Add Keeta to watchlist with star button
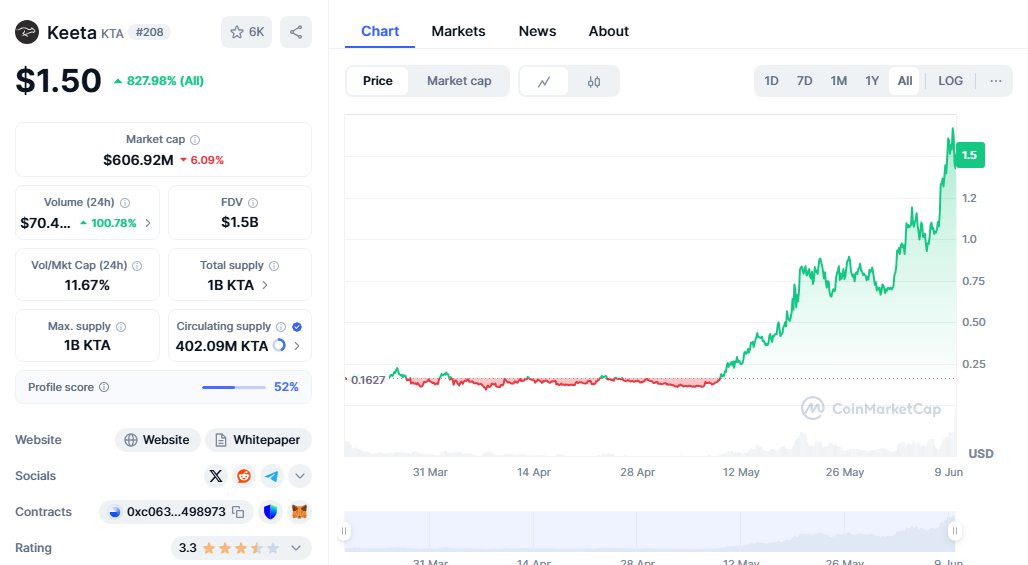This screenshot has height=565, width=1028. pos(246,32)
